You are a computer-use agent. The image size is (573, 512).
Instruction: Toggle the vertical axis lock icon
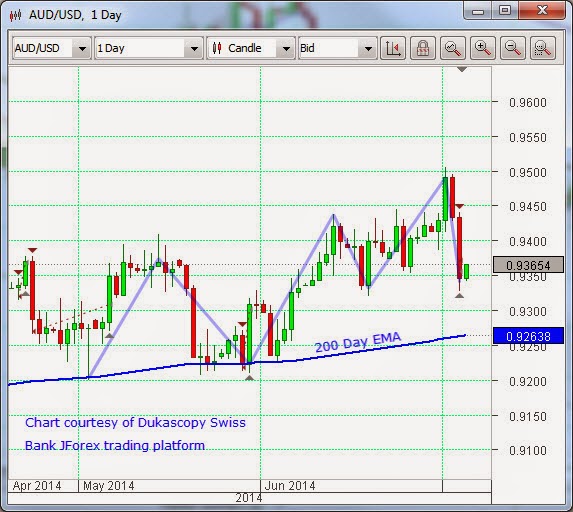point(423,48)
